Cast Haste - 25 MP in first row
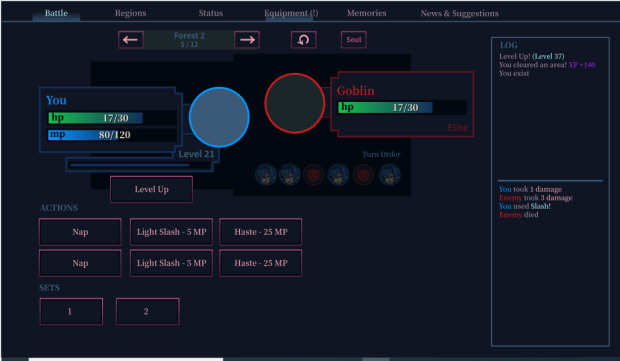Screen dimensions: 620x361 [261, 232]
